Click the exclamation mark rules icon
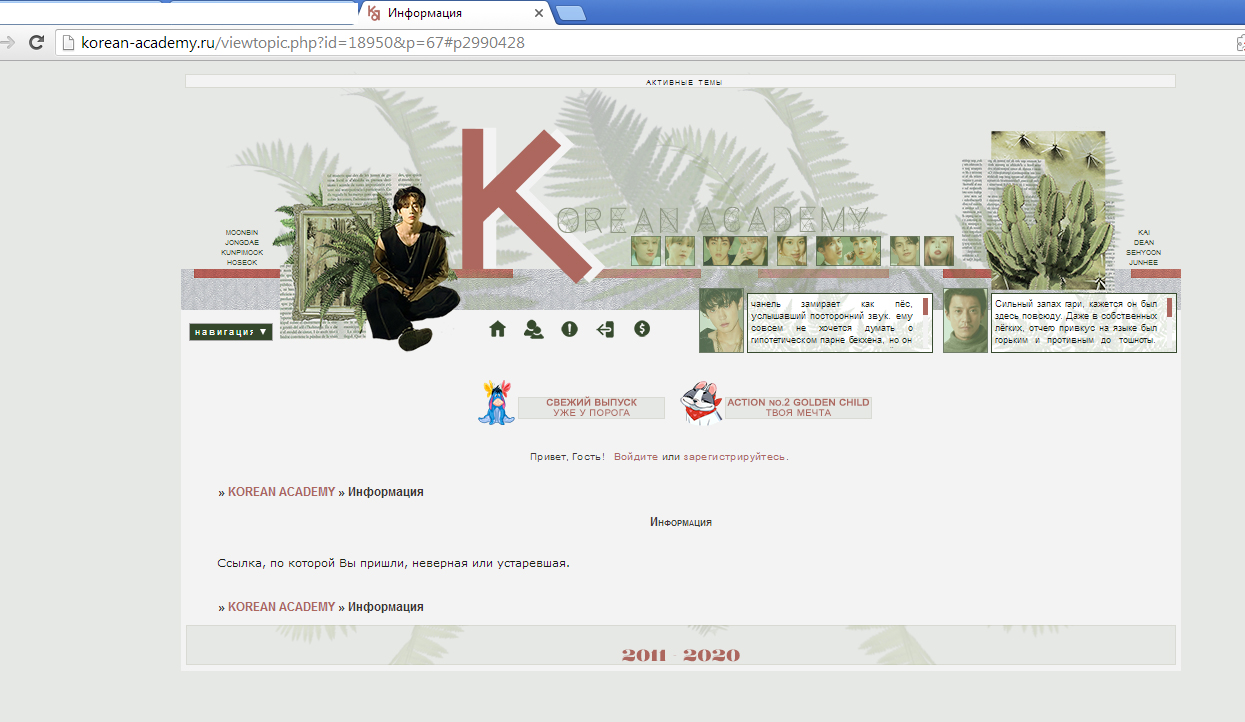 pos(569,329)
